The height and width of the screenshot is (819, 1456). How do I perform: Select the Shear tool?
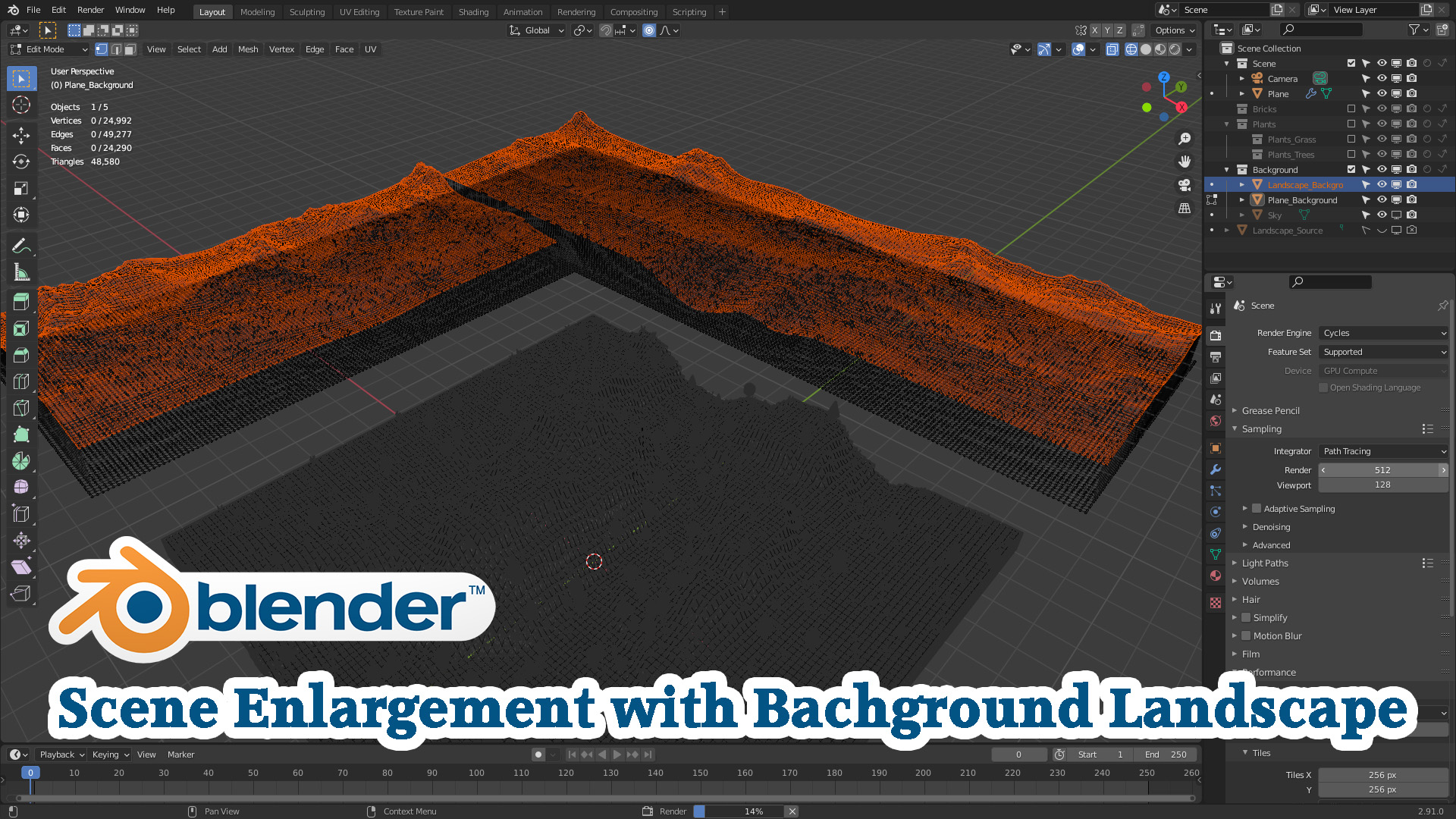point(21,567)
